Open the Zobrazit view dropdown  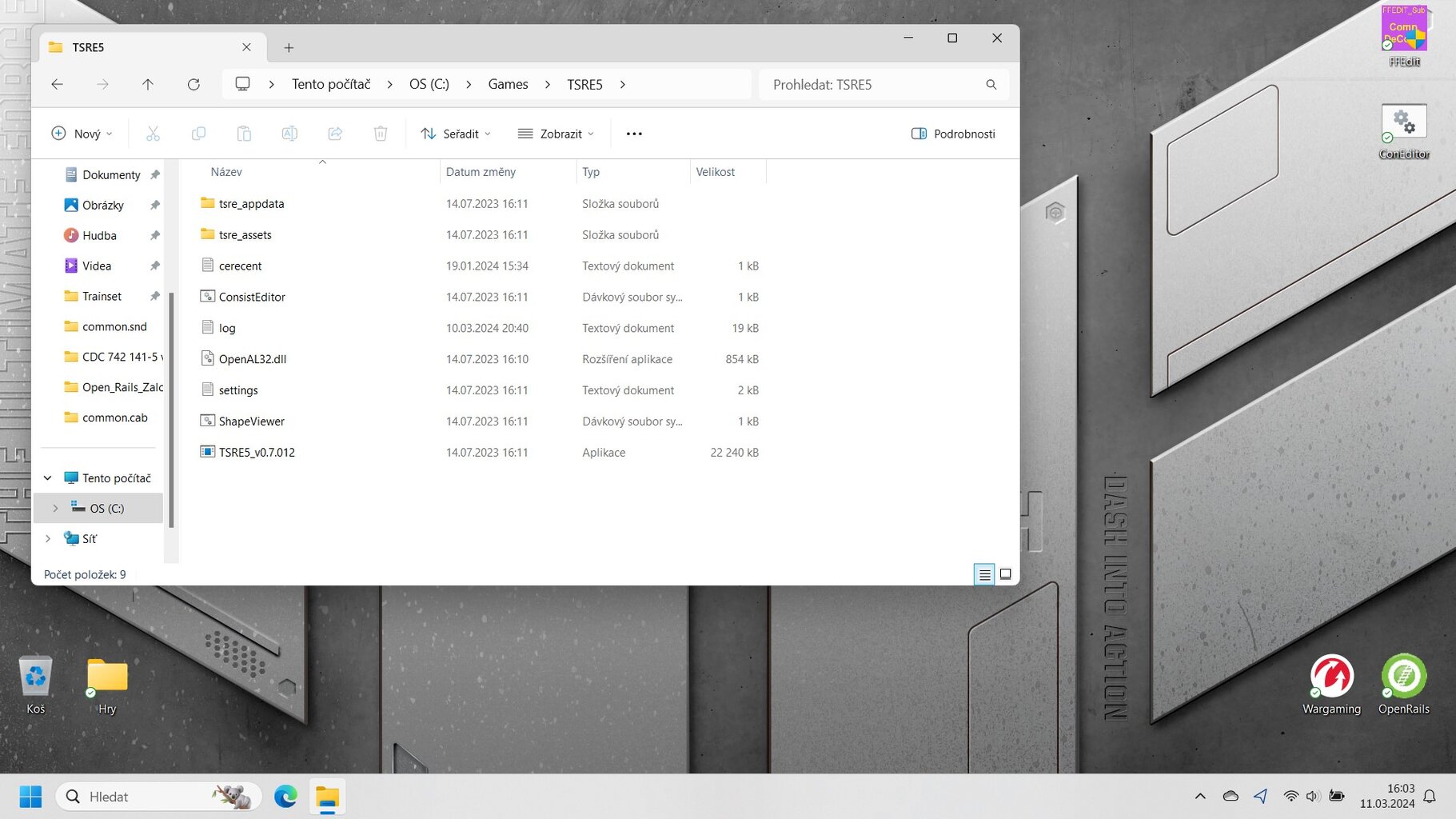pyautogui.click(x=556, y=134)
